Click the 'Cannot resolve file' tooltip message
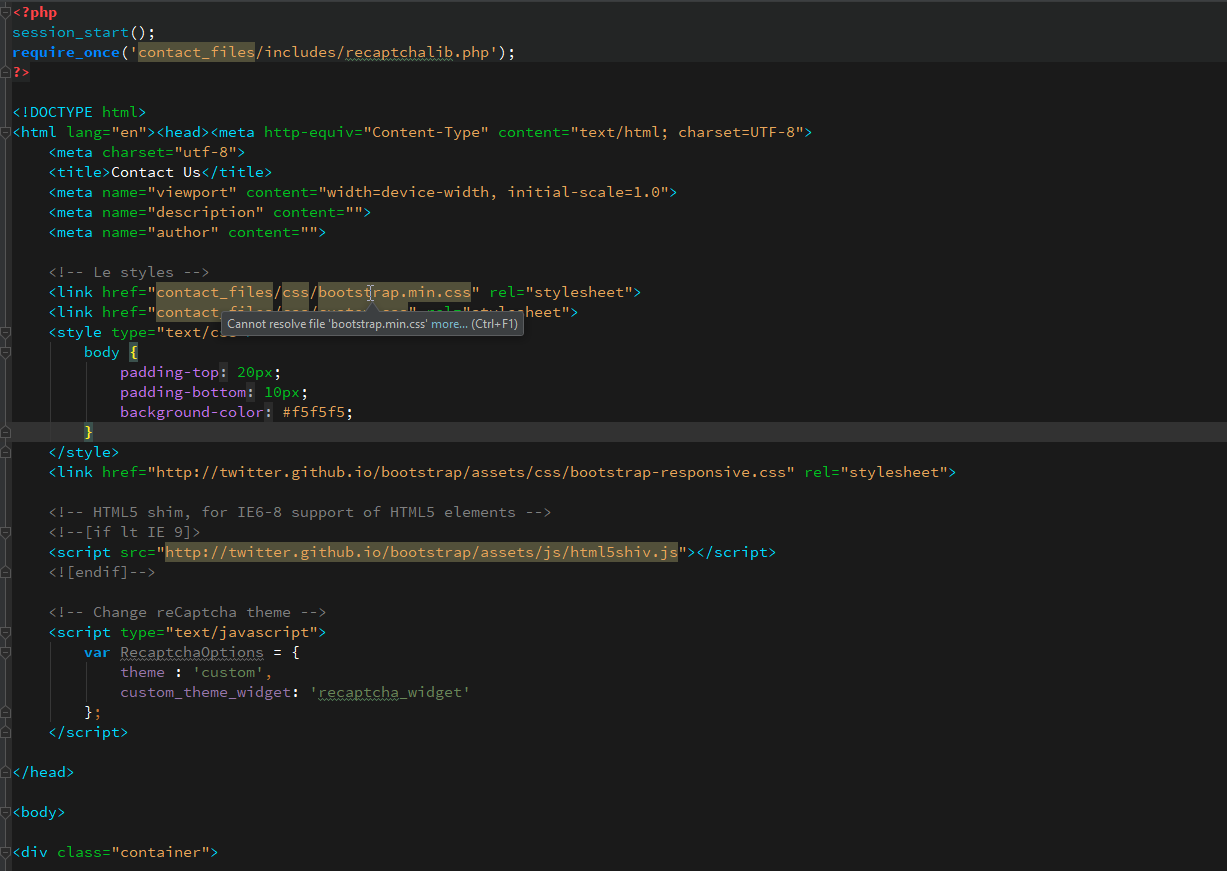The width and height of the screenshot is (1227, 871). coord(327,324)
